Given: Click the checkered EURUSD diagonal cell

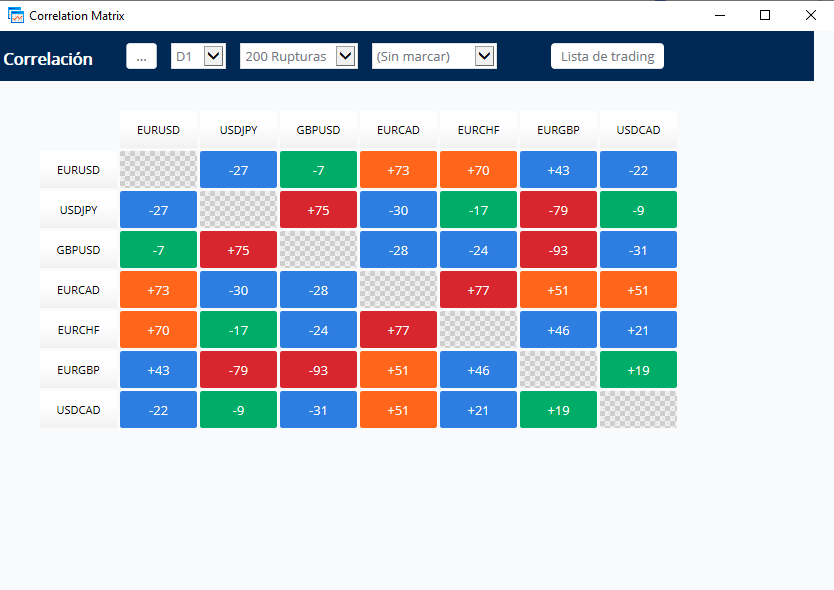Looking at the screenshot, I should 159,170.
